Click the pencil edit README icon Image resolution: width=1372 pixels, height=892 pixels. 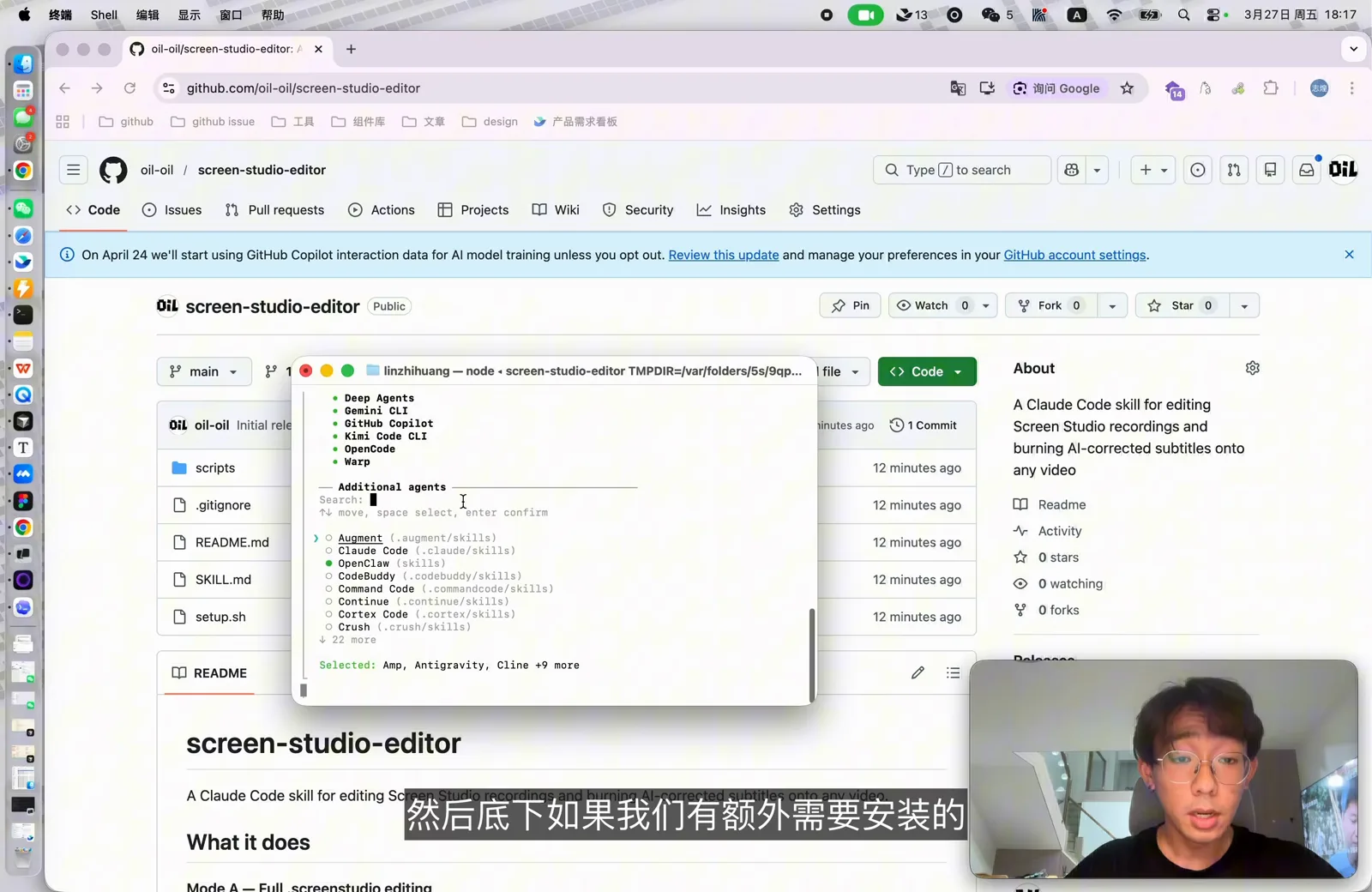[x=918, y=673]
